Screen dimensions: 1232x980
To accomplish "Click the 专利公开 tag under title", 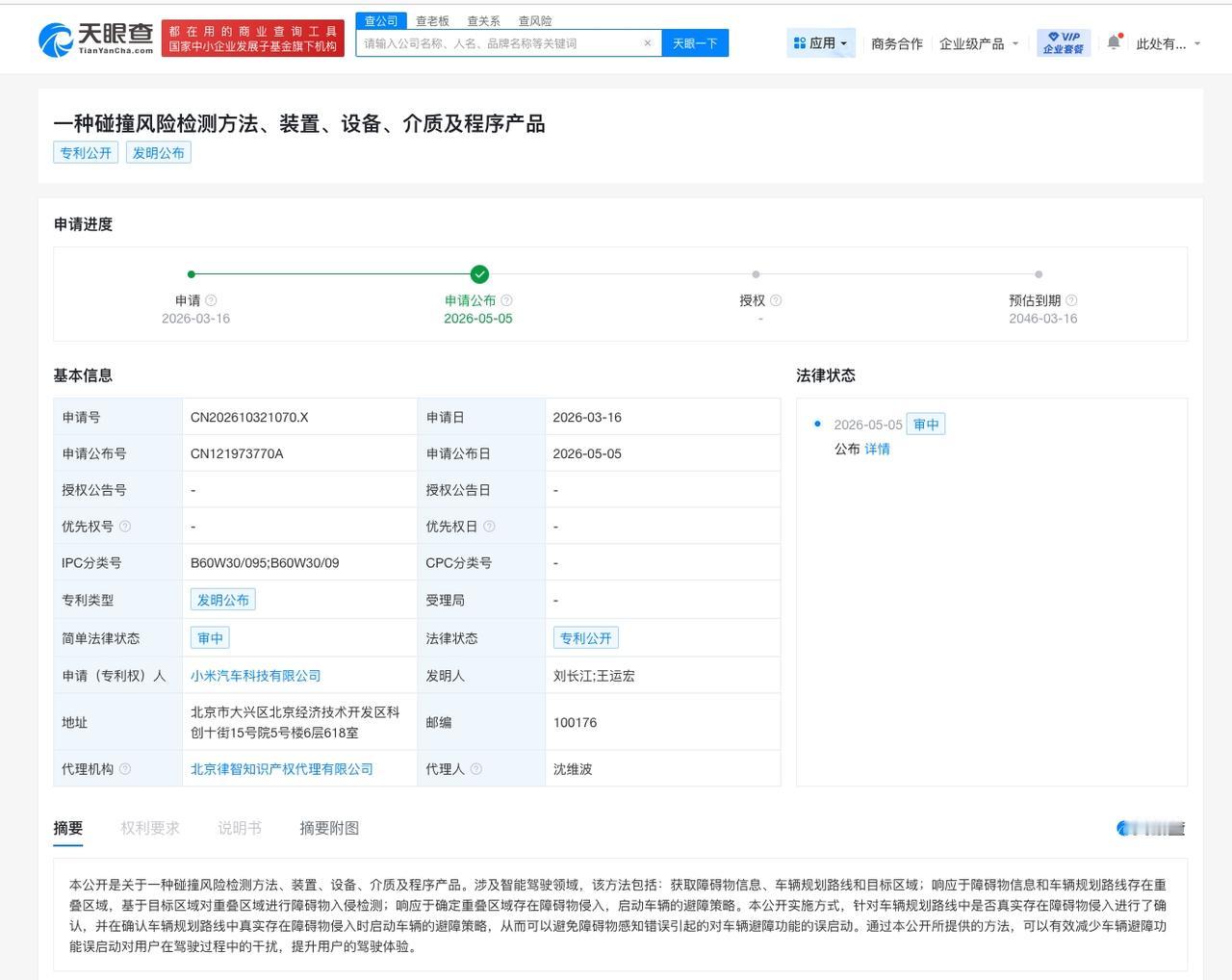I will click(86, 152).
